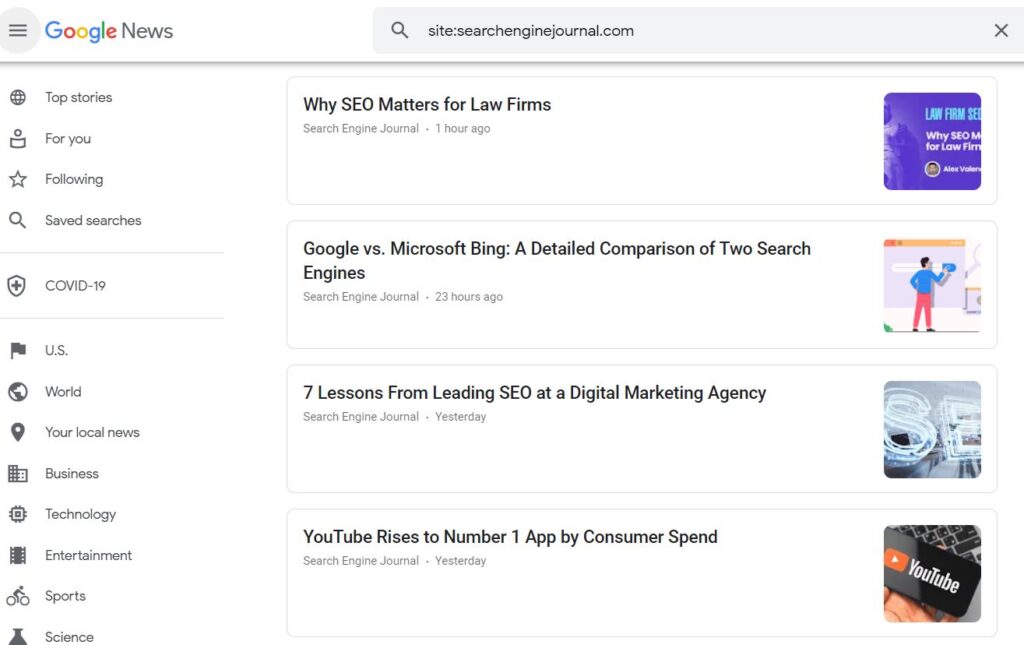Open the hamburger navigation menu

[x=19, y=29]
